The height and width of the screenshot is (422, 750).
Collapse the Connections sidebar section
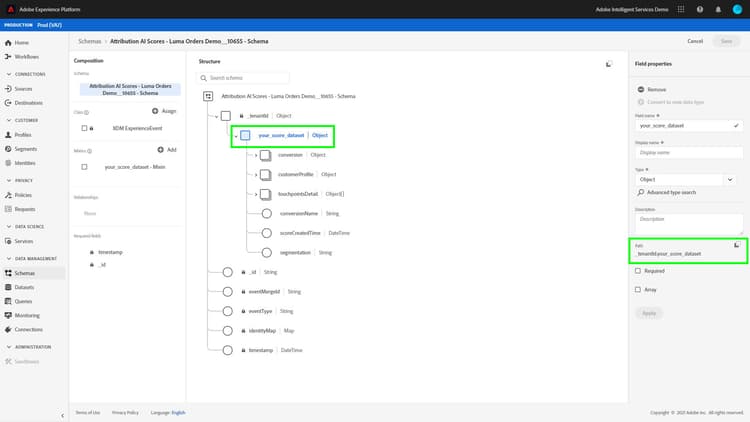click(9, 74)
